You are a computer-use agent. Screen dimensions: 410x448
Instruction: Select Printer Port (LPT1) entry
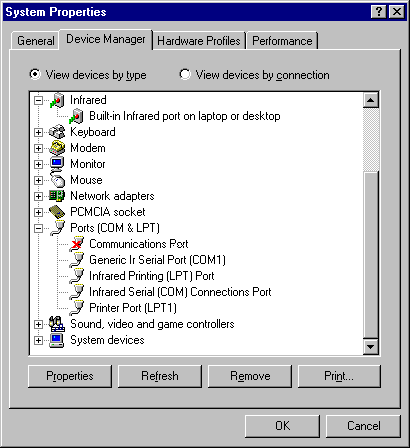click(x=133, y=308)
